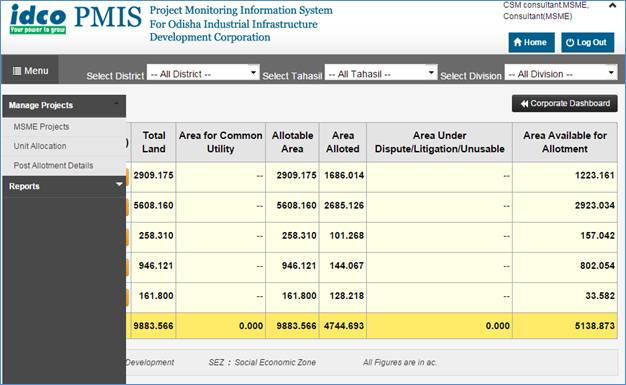Screen dimensions: 626x385
Task: Open MSME Projects menu item
Action: tap(42, 127)
